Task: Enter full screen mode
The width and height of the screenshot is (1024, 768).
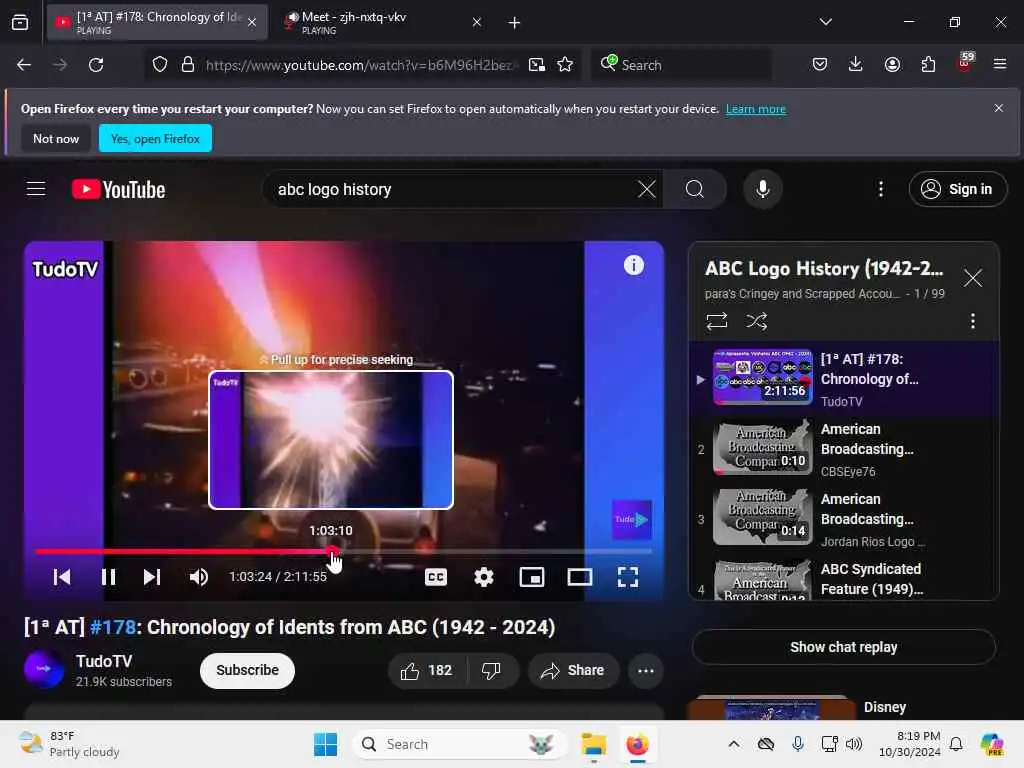Action: point(628,577)
